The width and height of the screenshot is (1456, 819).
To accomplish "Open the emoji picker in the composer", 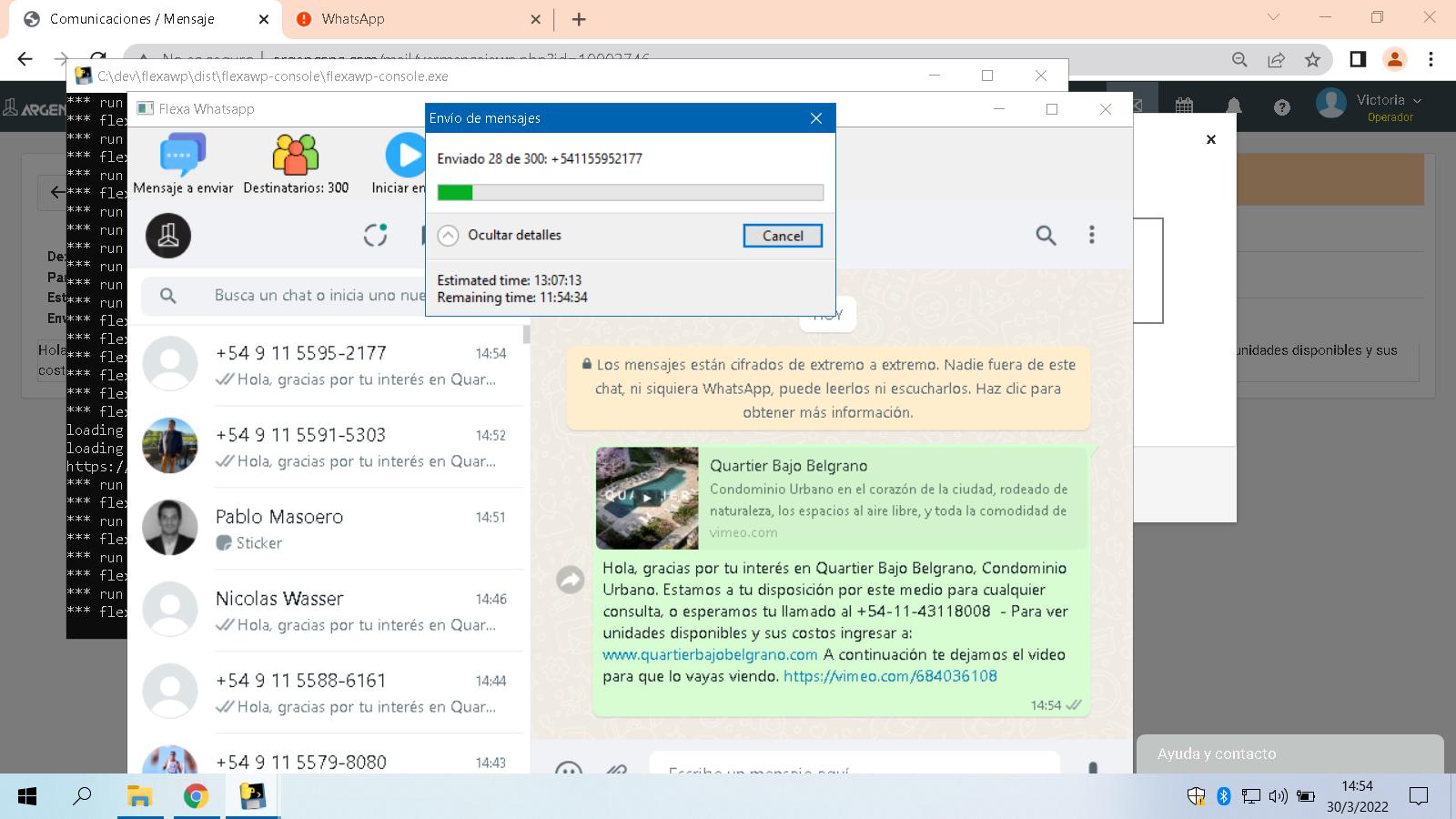I will point(569,767).
